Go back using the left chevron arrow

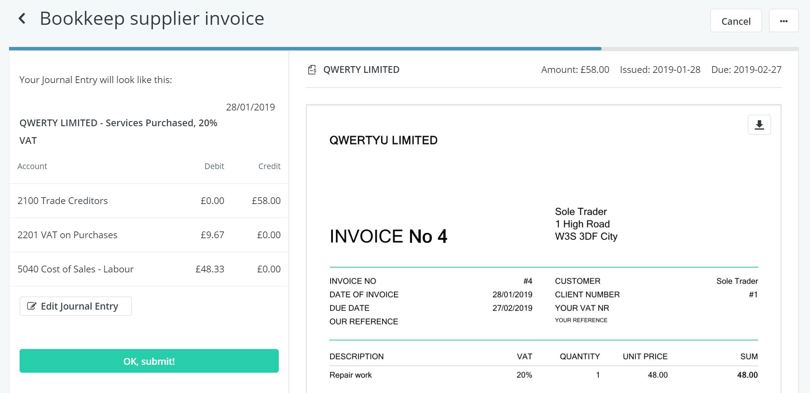tap(22, 19)
